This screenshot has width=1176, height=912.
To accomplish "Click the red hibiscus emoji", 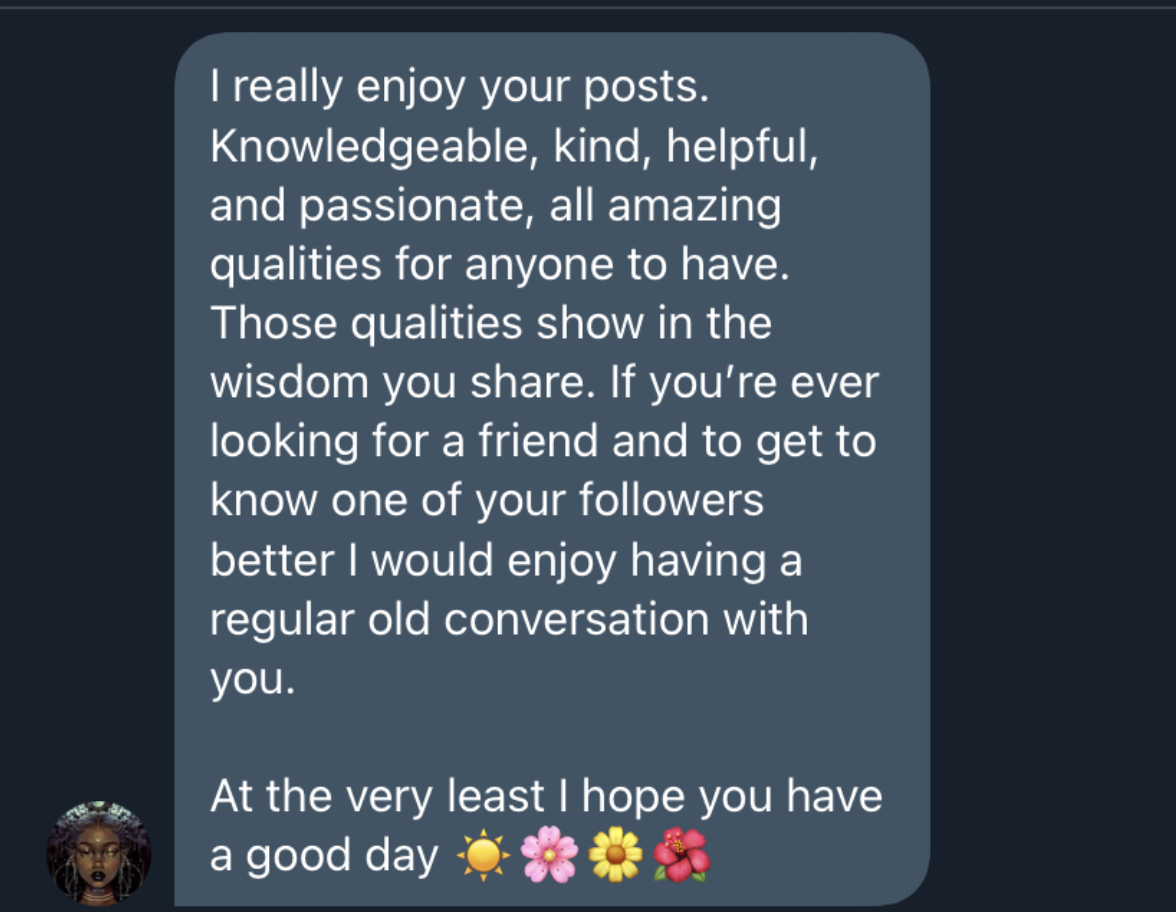I will click(x=681, y=857).
